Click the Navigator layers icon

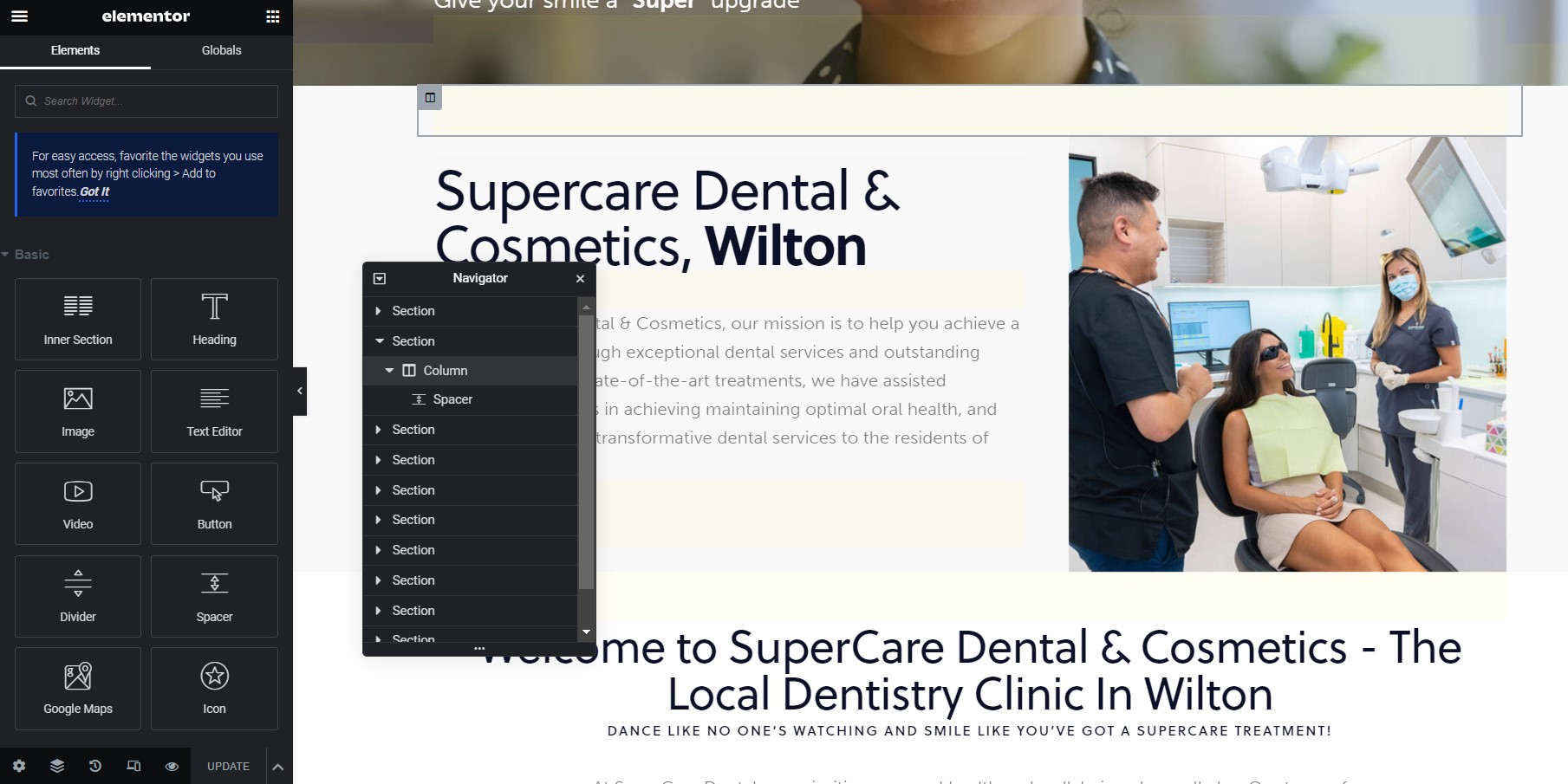pyautogui.click(x=57, y=766)
